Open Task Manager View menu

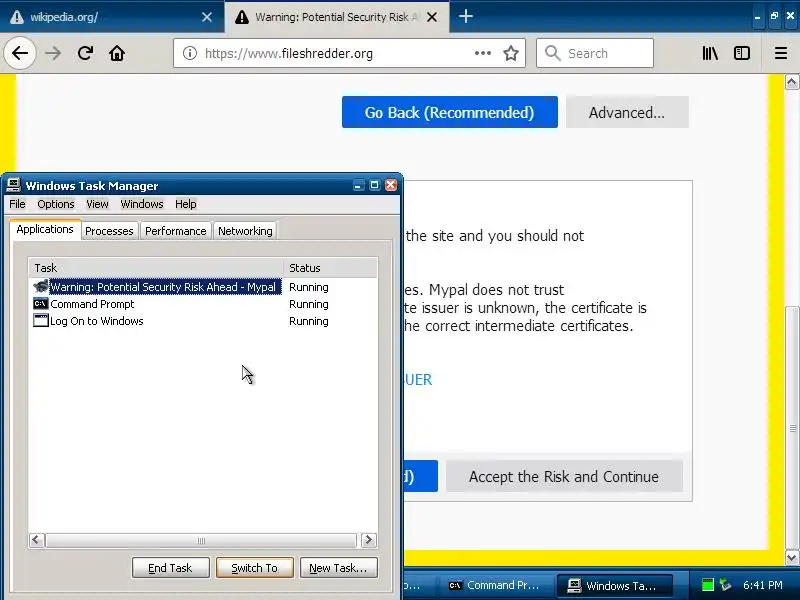(x=97, y=204)
